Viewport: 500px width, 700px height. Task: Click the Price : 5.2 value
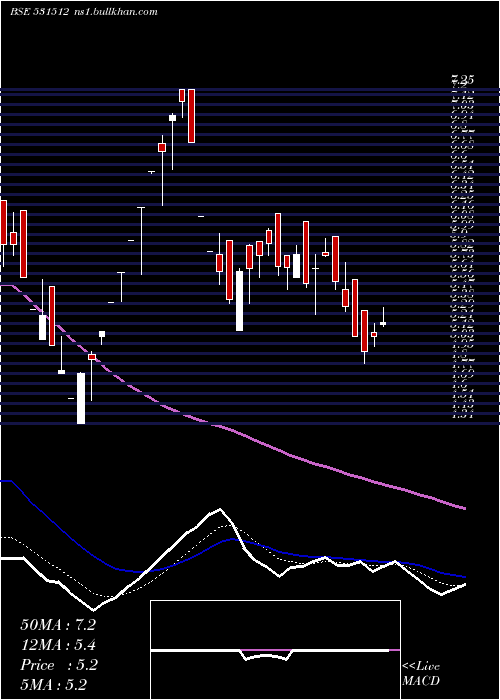click(x=59, y=665)
